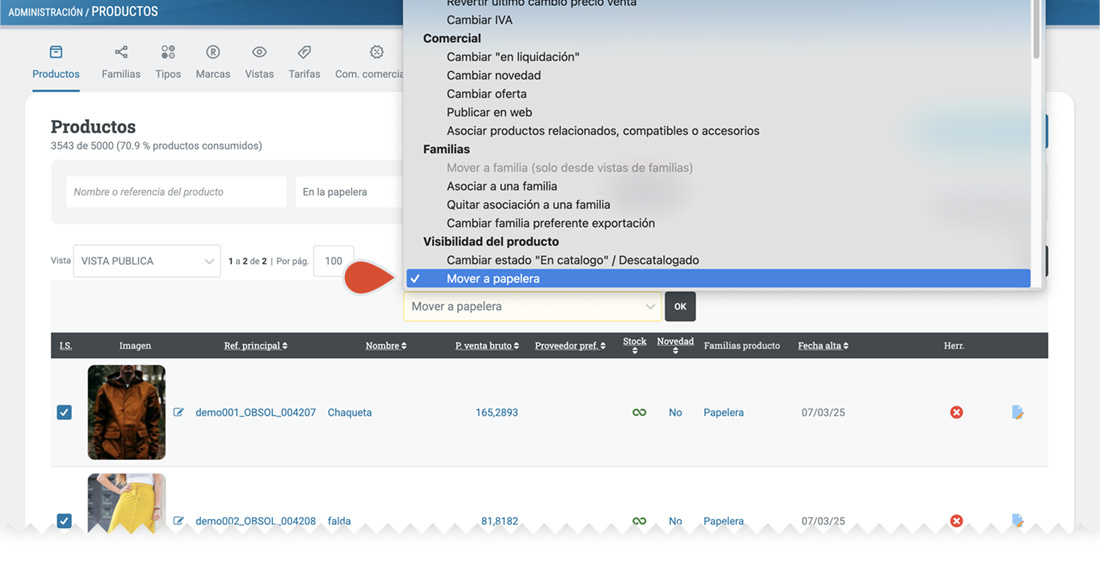Image resolution: width=1100 pixels, height=572 pixels.
Task: Open the brown jacket product thumbnail
Action: point(126,412)
